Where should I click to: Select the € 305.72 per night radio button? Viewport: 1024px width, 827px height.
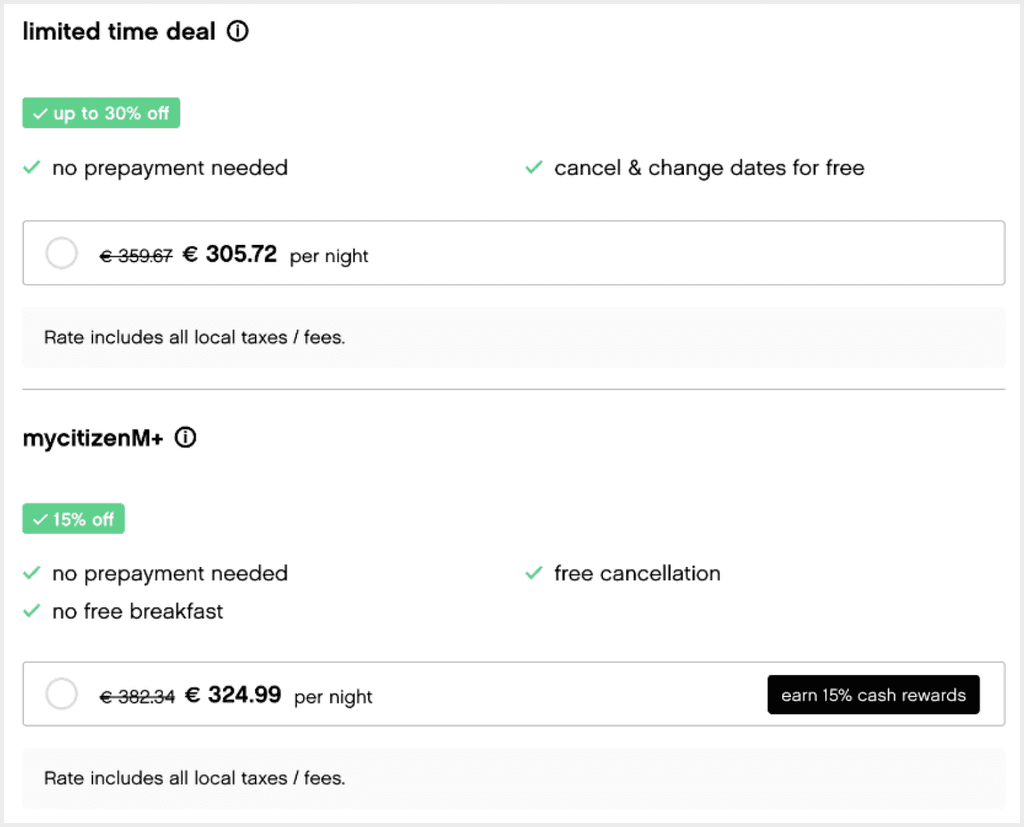[x=61, y=253]
